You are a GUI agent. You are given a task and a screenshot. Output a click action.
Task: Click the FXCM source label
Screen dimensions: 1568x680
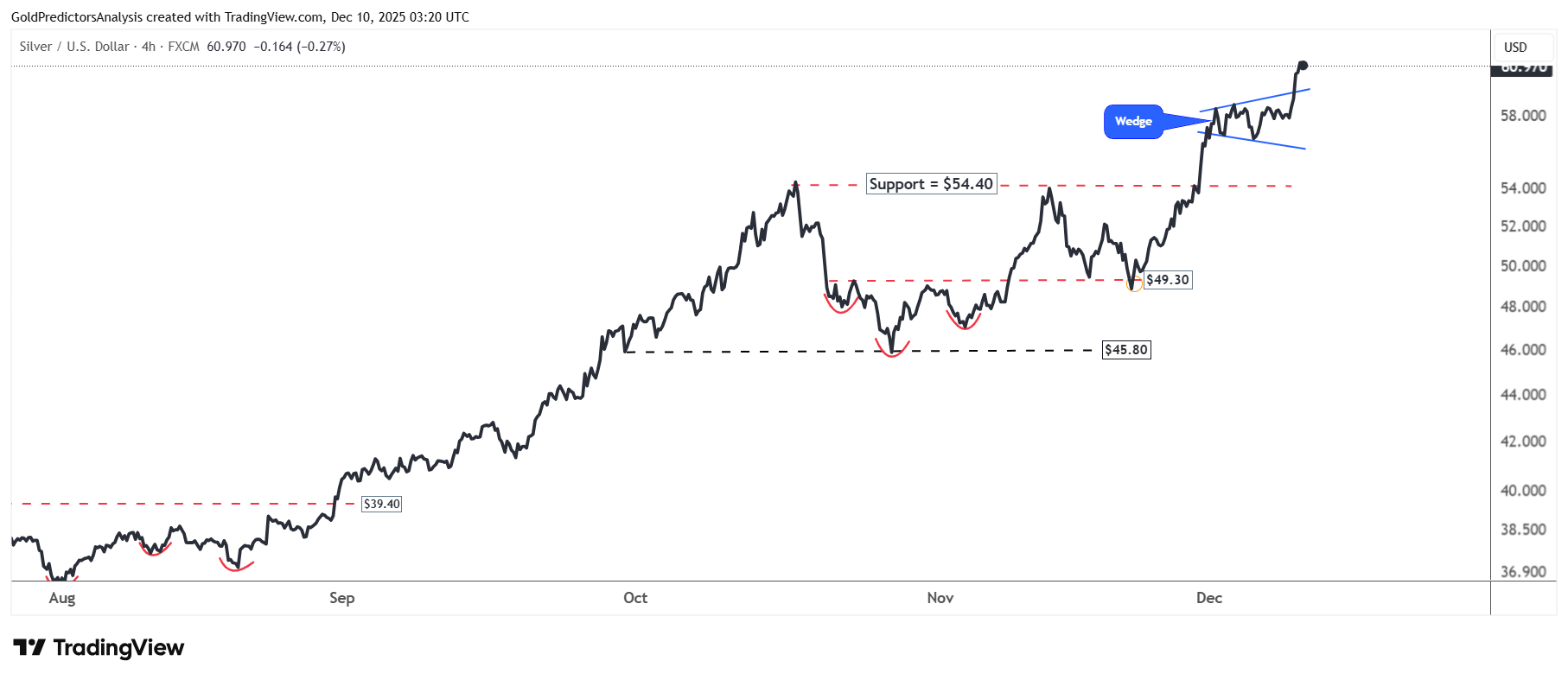click(183, 47)
